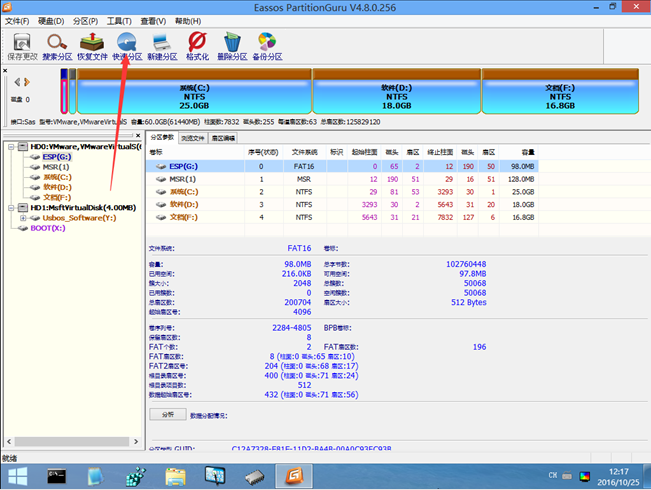This screenshot has width=651, height=490.
Task: Select Usbos_Software(Y:) in the tree
Action: pos(79,218)
